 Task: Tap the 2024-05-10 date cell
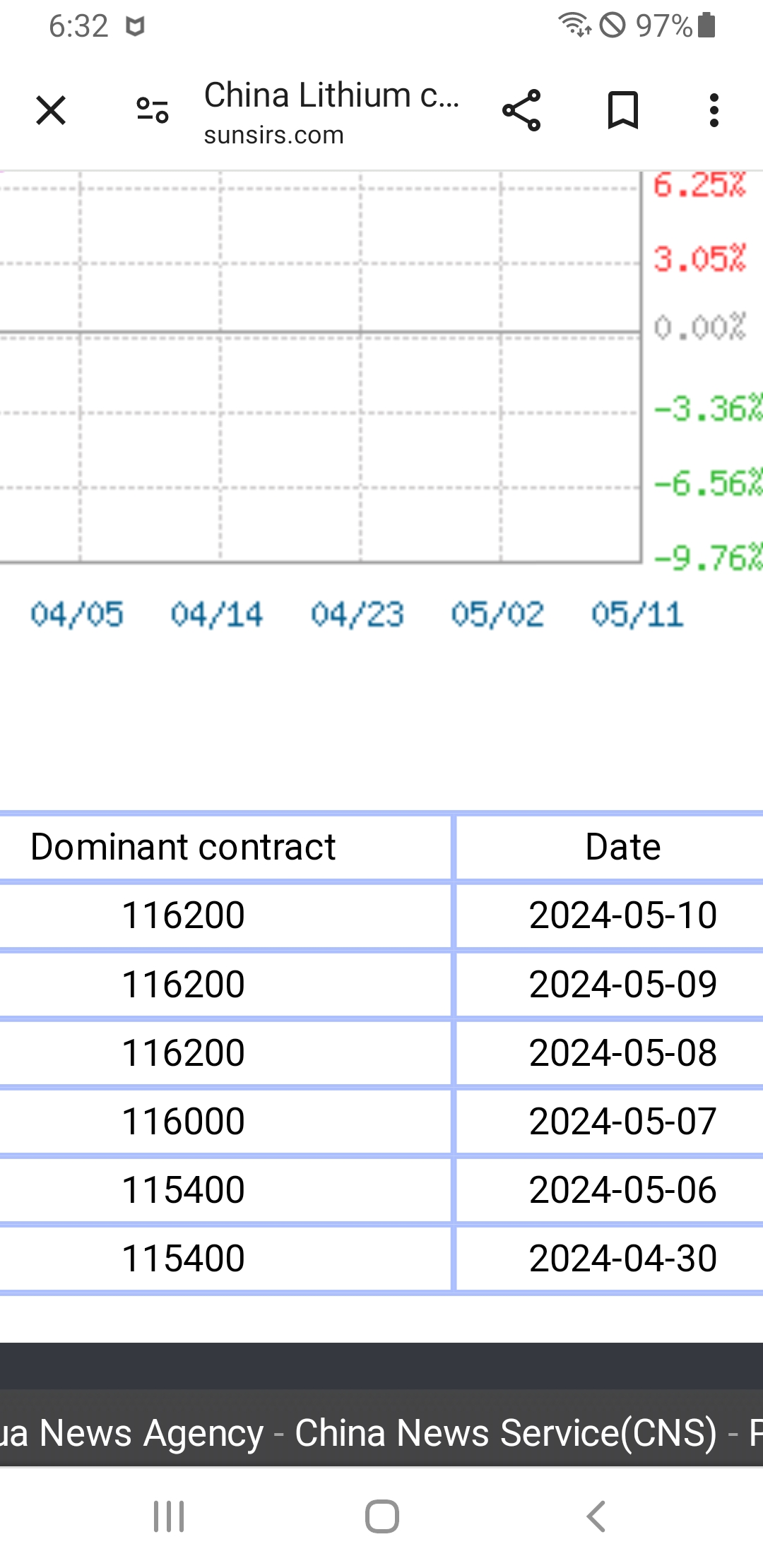[x=623, y=915]
